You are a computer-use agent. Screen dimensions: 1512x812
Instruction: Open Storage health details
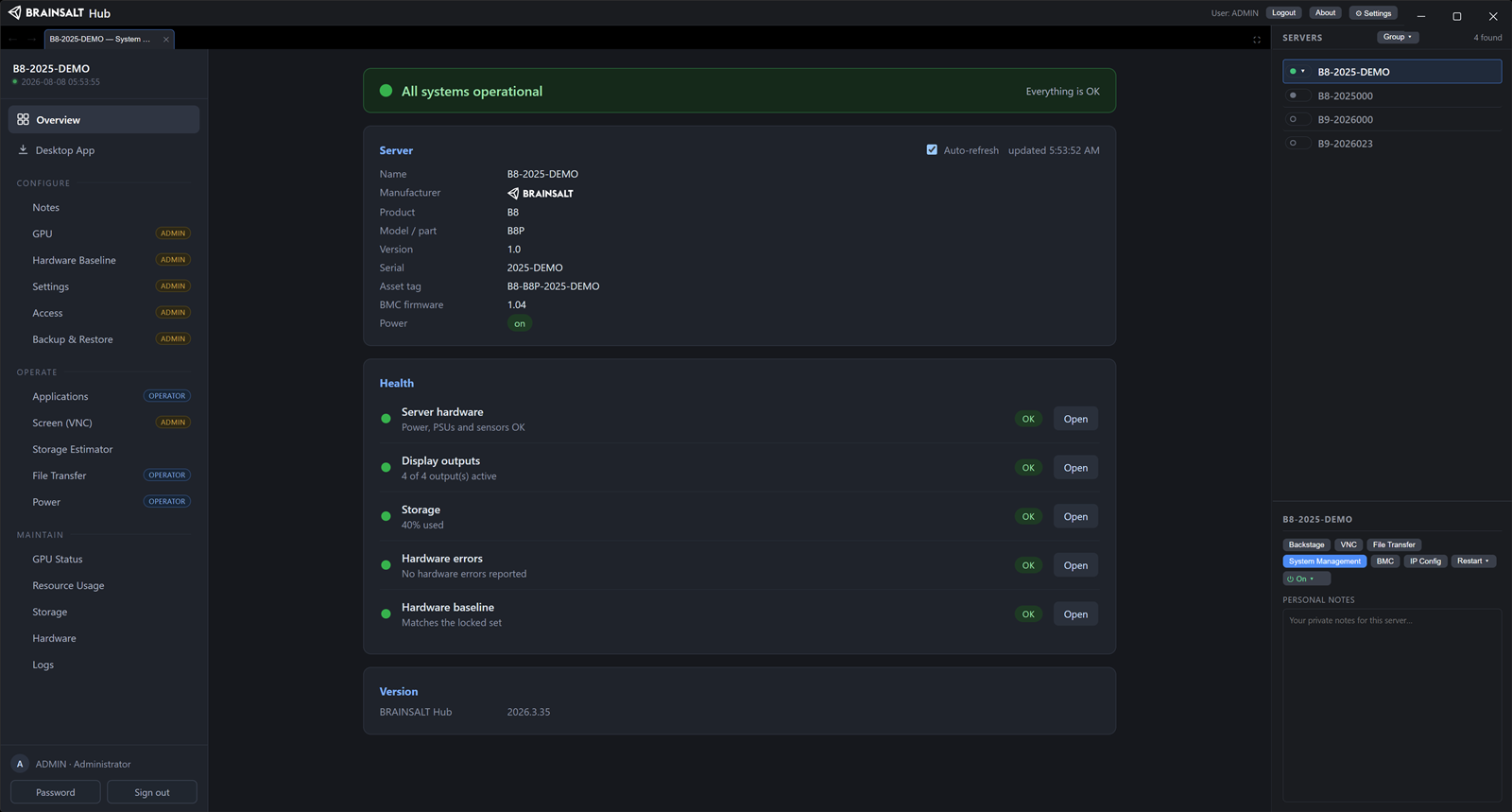pos(1075,516)
